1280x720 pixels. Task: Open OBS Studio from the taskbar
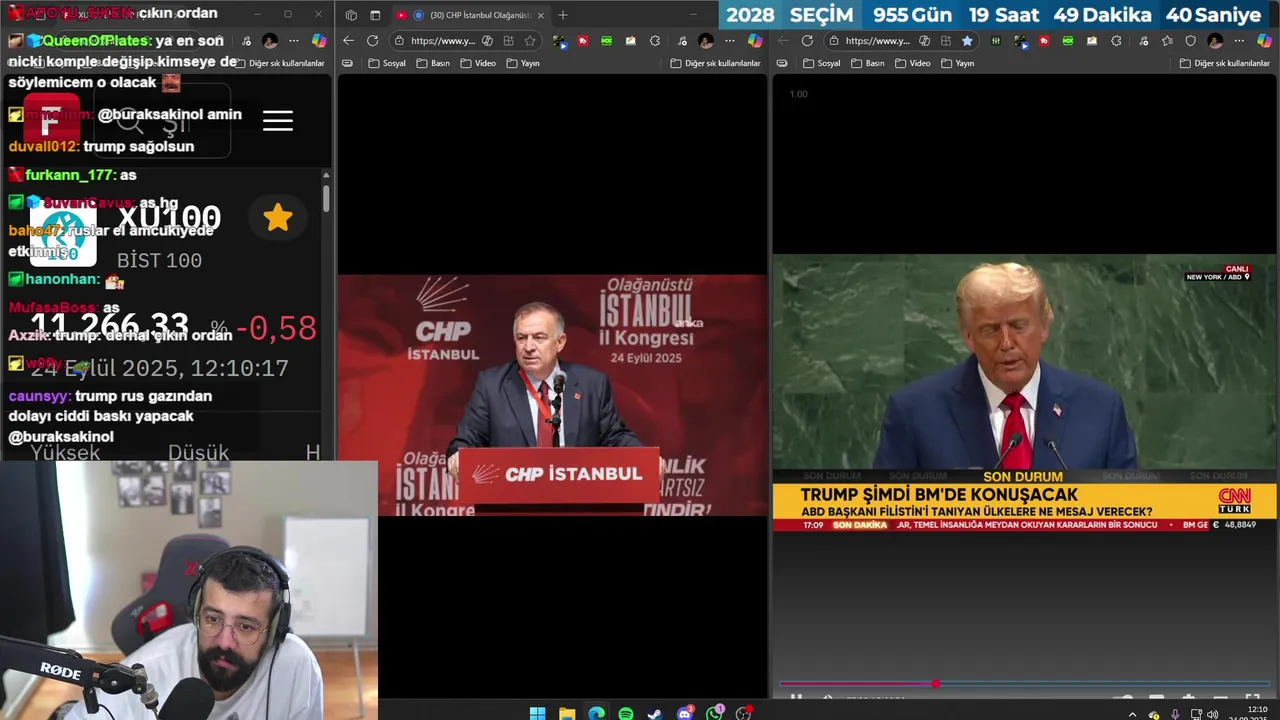[x=743, y=713]
